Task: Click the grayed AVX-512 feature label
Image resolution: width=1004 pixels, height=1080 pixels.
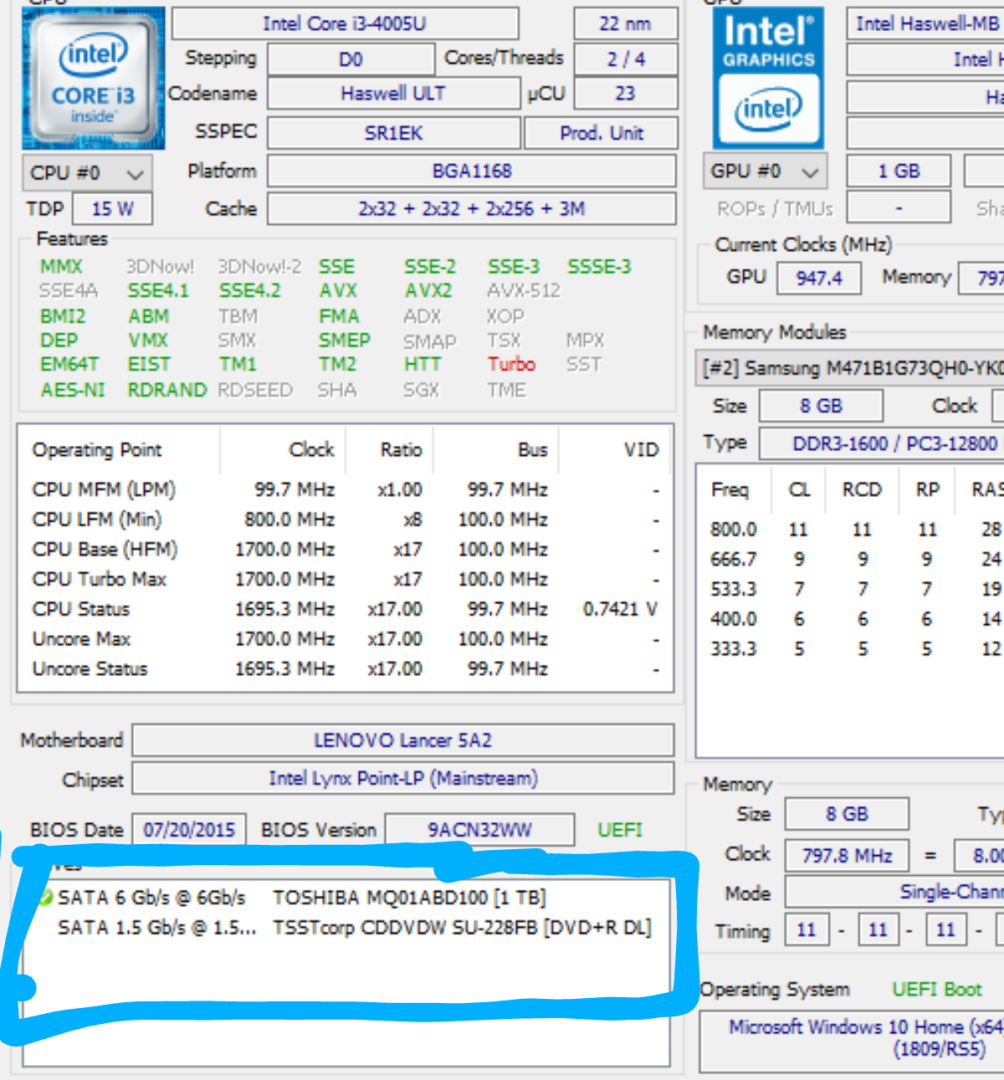Action: pyautogui.click(x=523, y=291)
